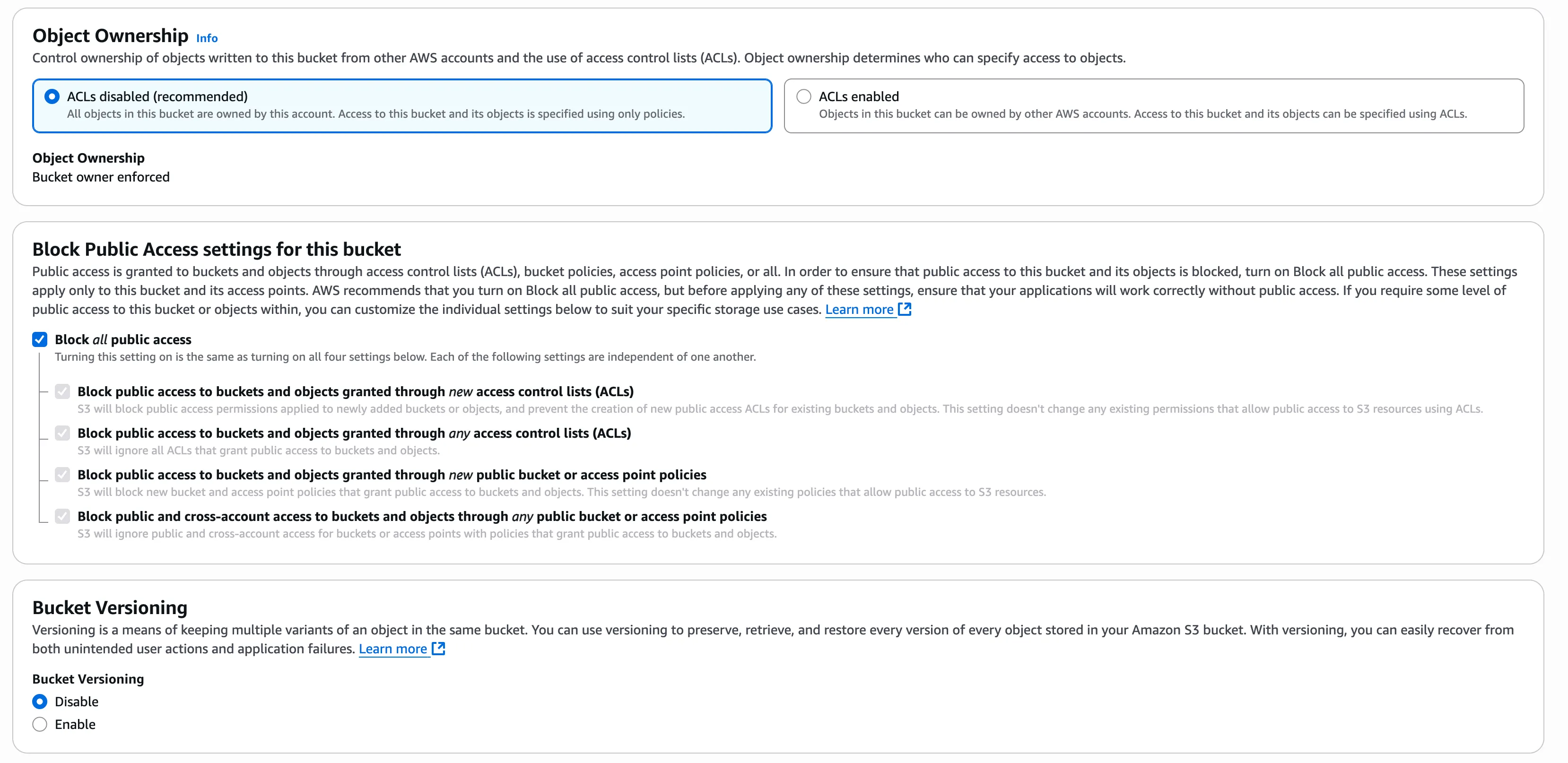
Task: Click external-link icon after Bucket Versioning Learn more
Action: (x=438, y=649)
